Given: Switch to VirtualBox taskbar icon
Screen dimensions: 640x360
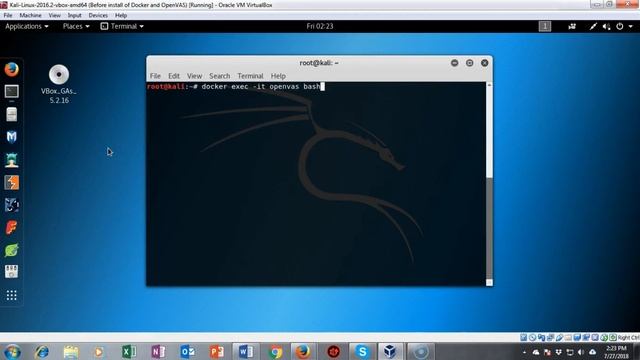Looking at the screenshot, I should (x=390, y=352).
